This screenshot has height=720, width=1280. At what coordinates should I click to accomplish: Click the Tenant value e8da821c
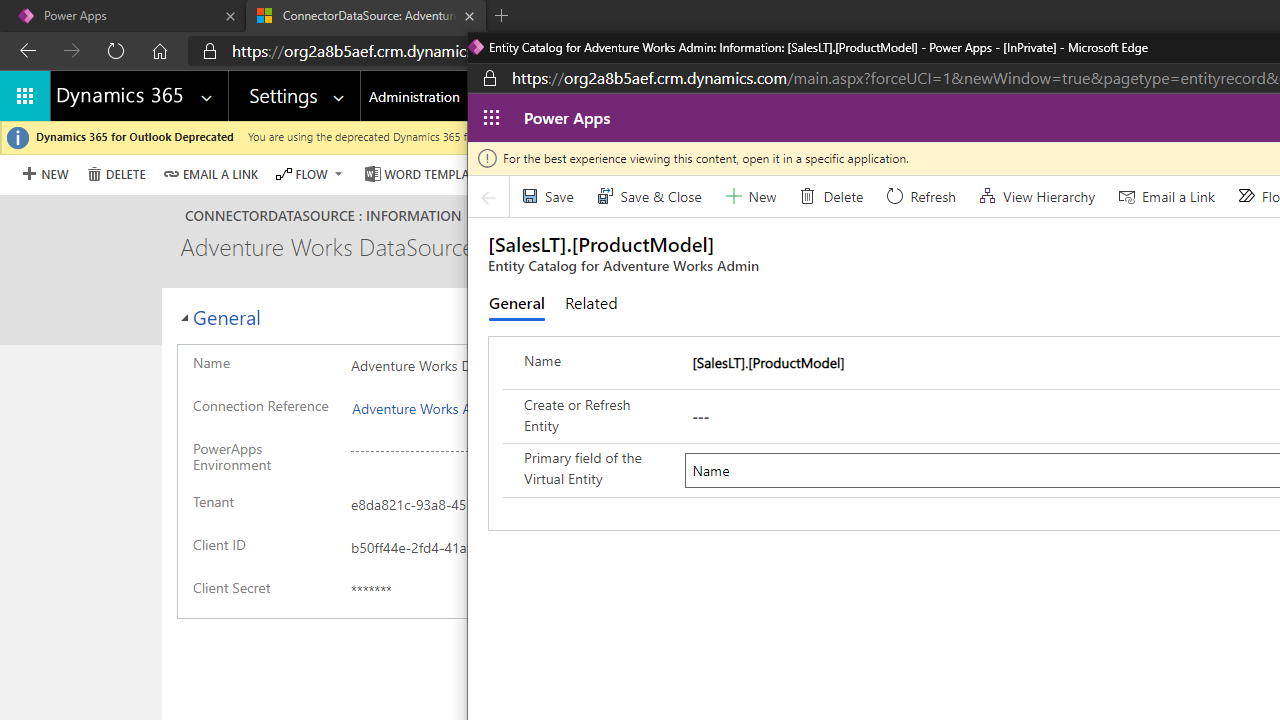click(x=409, y=505)
